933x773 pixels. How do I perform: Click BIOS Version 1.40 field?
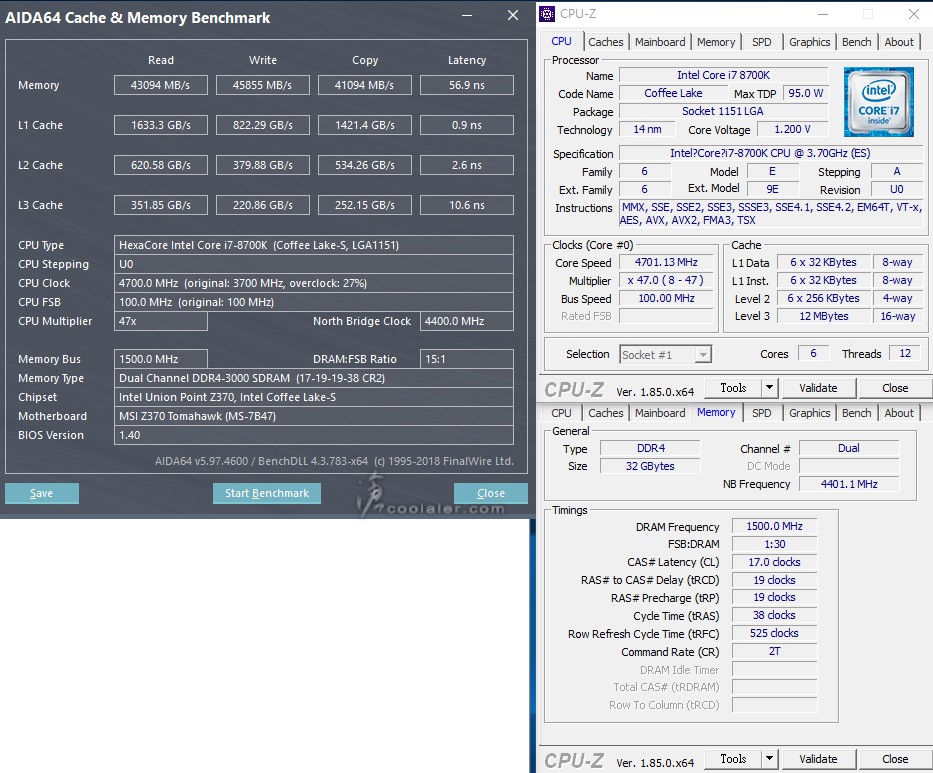pos(314,436)
